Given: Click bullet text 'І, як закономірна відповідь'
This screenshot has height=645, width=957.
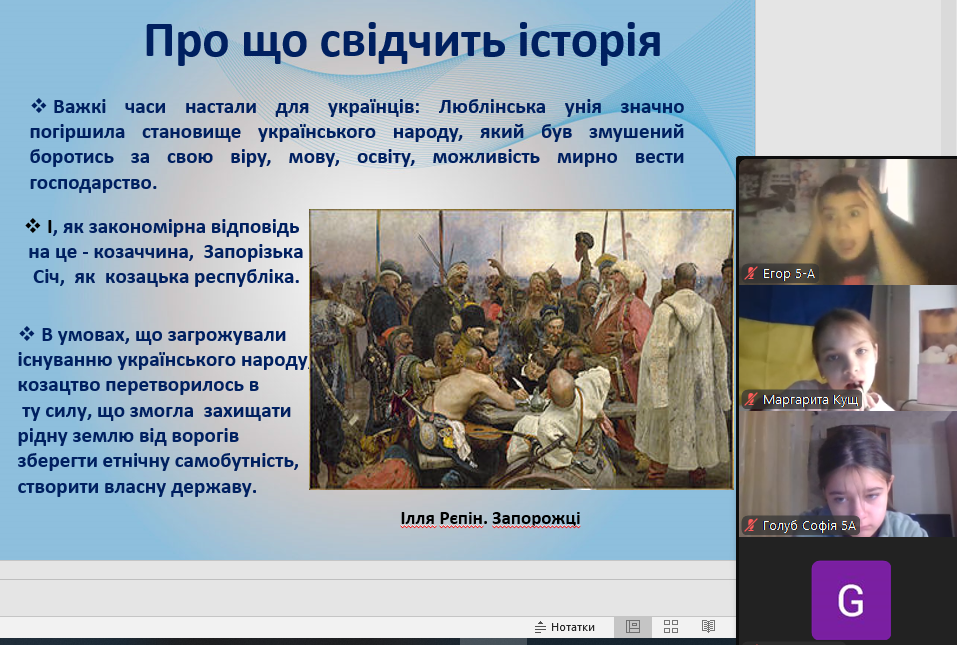Looking at the screenshot, I should click(x=173, y=226).
